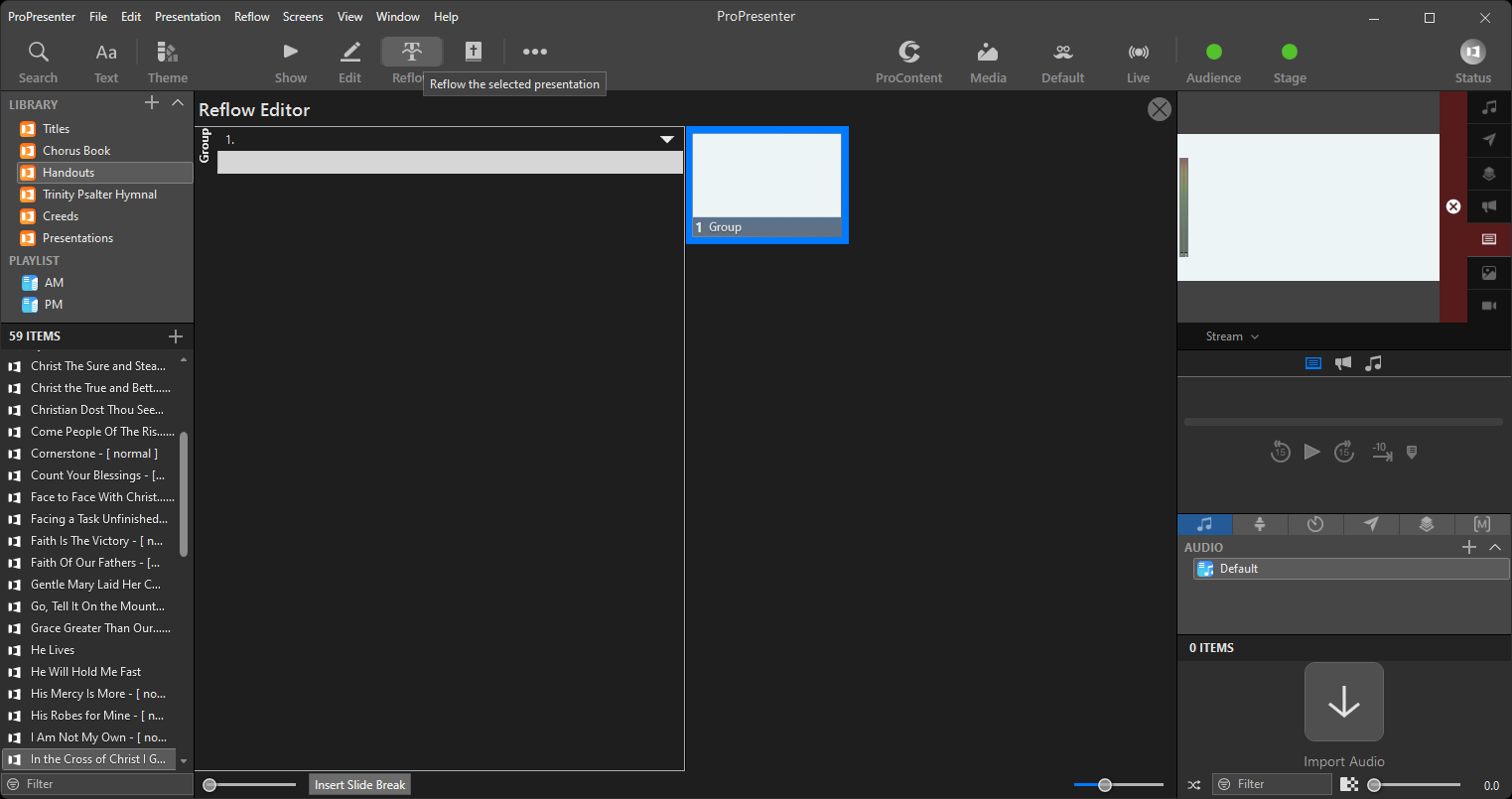Image resolution: width=1512 pixels, height=799 pixels.
Task: Clear the props layer in preview
Action: point(1489,174)
